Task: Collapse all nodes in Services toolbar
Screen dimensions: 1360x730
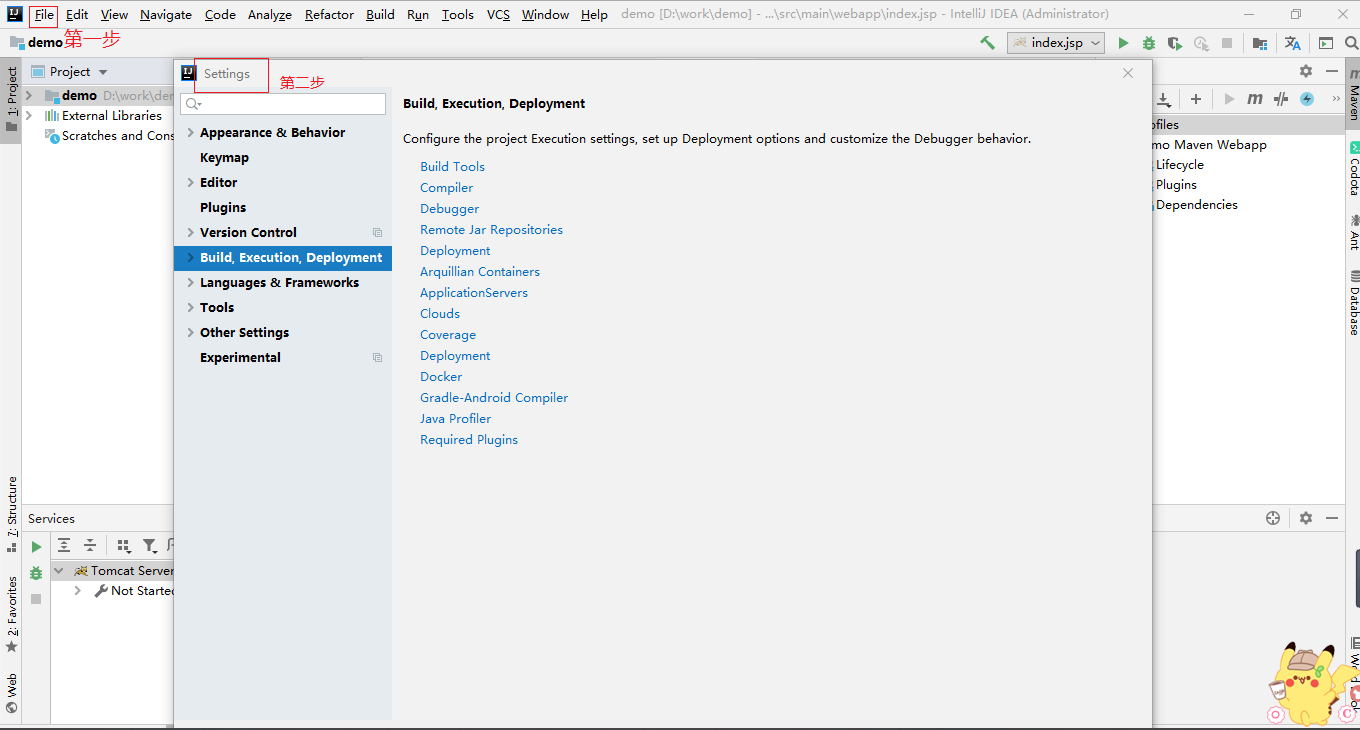Action: [90, 545]
